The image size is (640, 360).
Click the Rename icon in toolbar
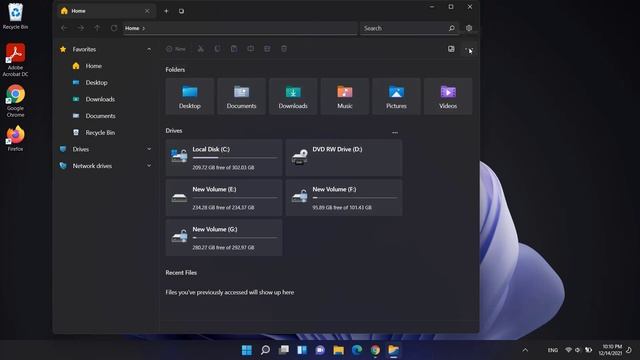pos(251,49)
